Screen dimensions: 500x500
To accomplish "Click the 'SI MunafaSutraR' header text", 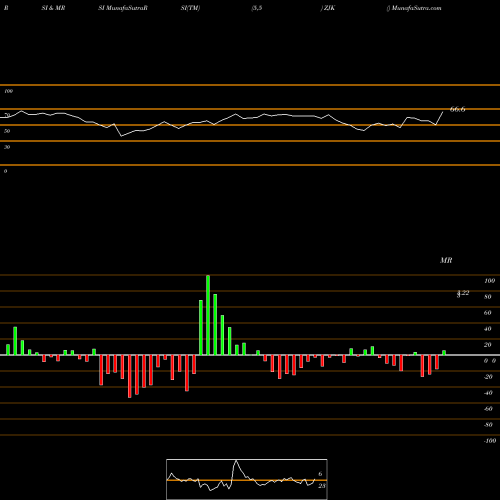I will tap(123, 8).
